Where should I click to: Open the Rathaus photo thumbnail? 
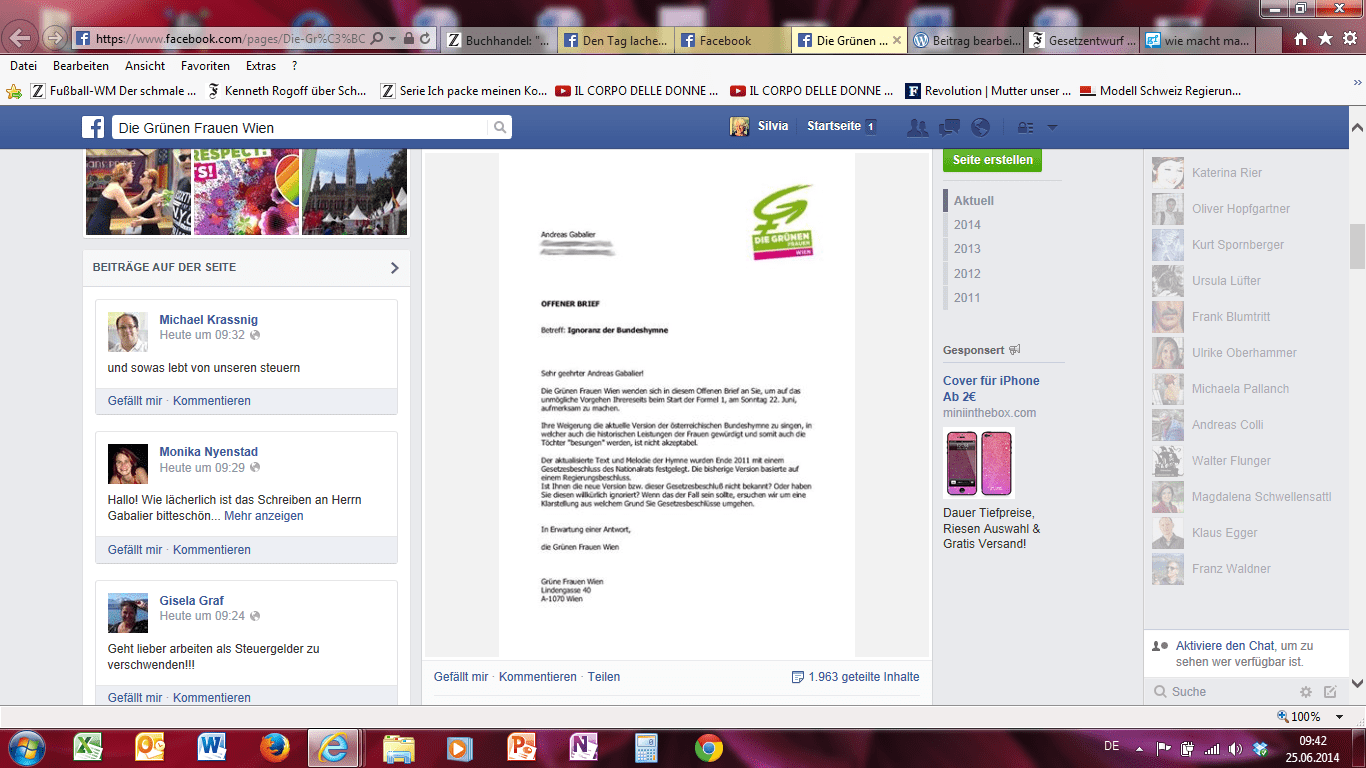[355, 191]
